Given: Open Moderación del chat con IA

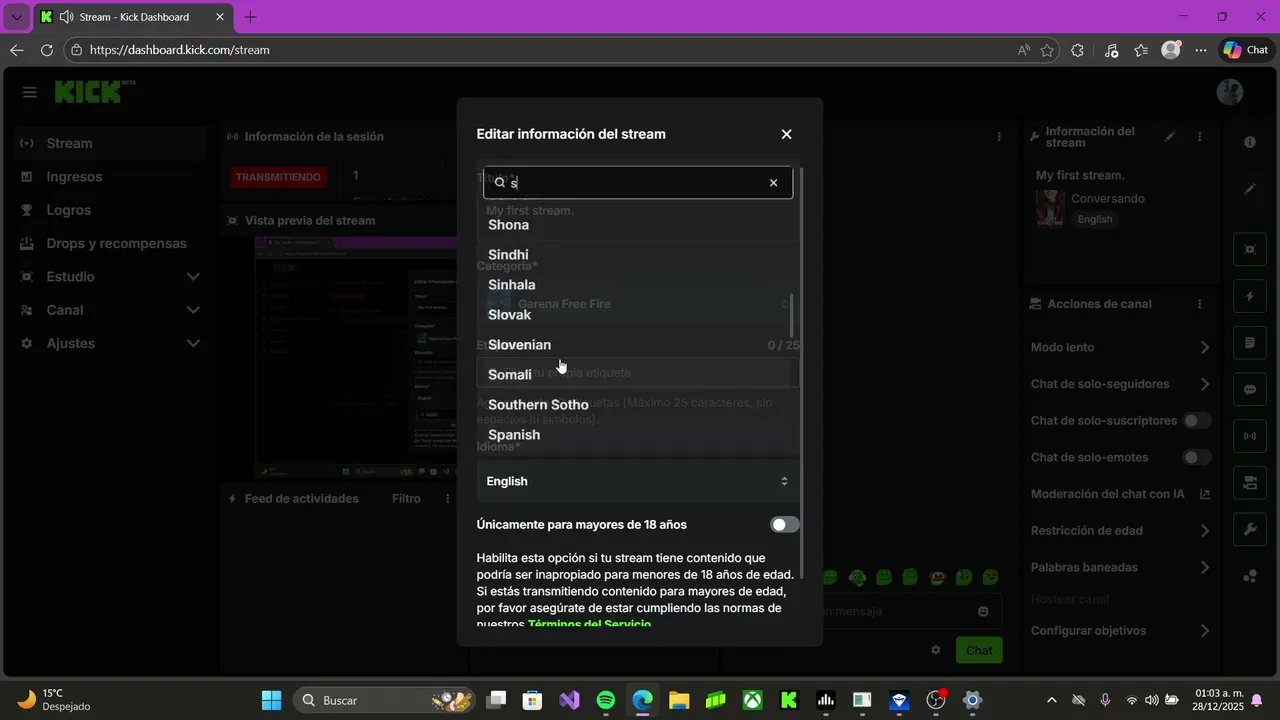Looking at the screenshot, I should point(1120,494).
